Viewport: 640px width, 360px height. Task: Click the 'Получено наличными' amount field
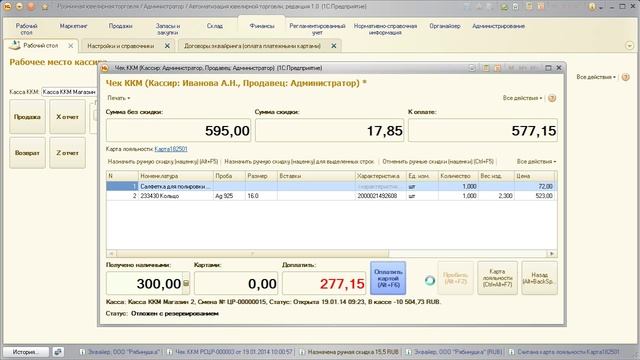[x=144, y=283]
